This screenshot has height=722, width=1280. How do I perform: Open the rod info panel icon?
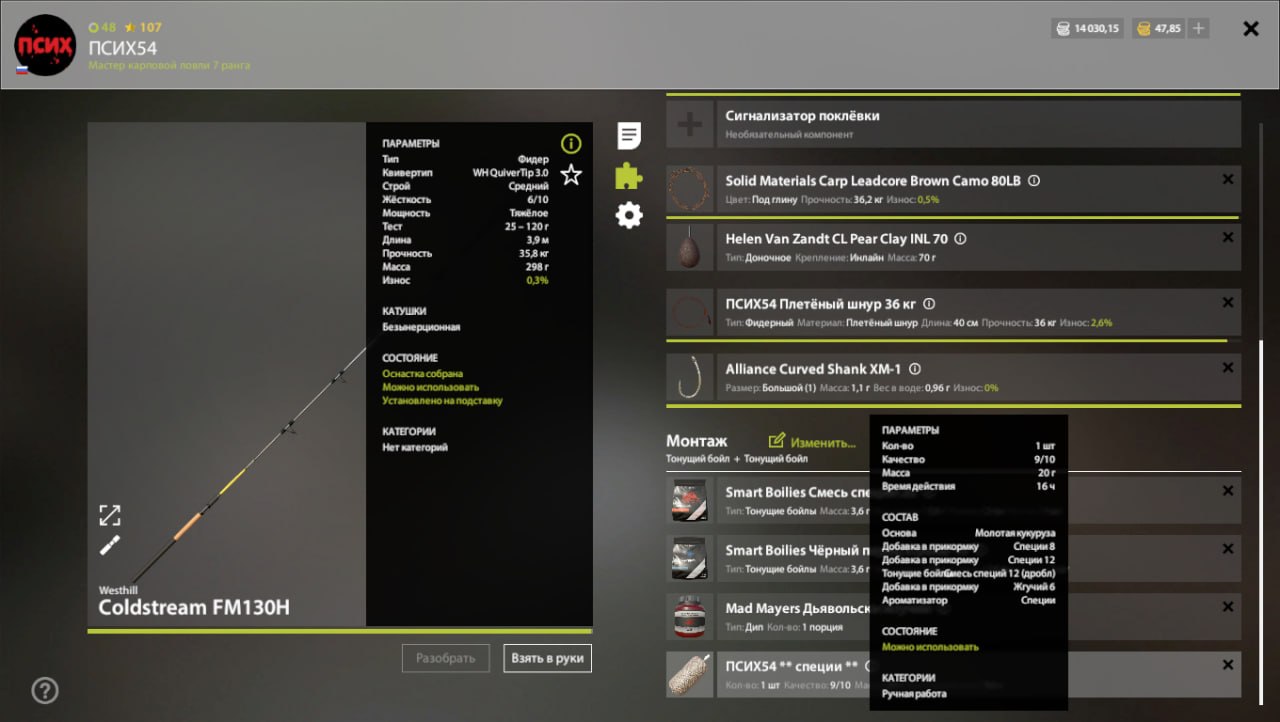(571, 143)
